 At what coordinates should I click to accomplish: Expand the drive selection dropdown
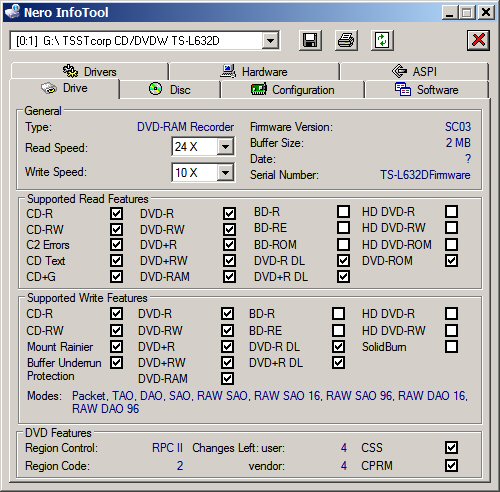270,41
